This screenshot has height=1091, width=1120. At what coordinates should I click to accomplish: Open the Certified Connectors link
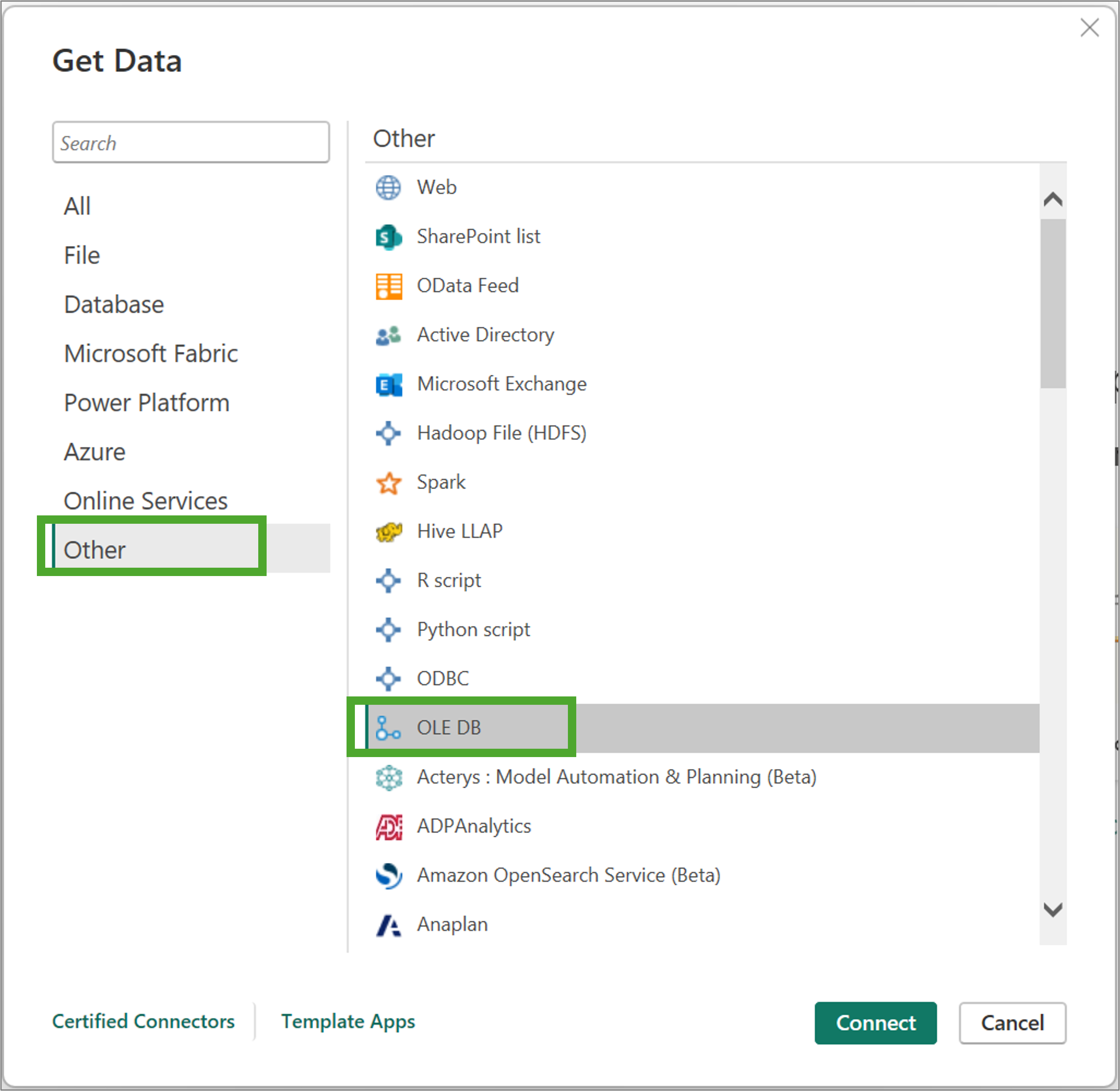pyautogui.click(x=143, y=1022)
